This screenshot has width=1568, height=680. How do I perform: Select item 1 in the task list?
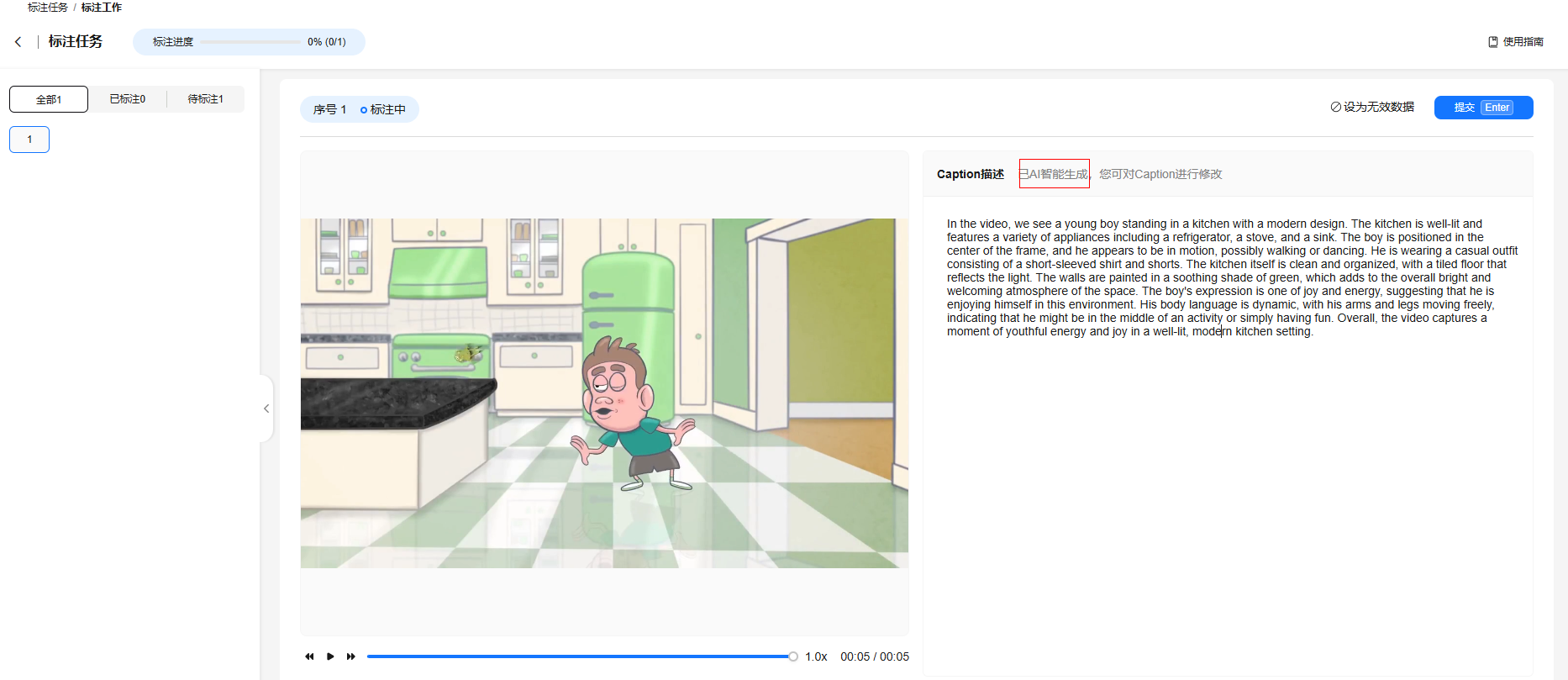coord(29,140)
